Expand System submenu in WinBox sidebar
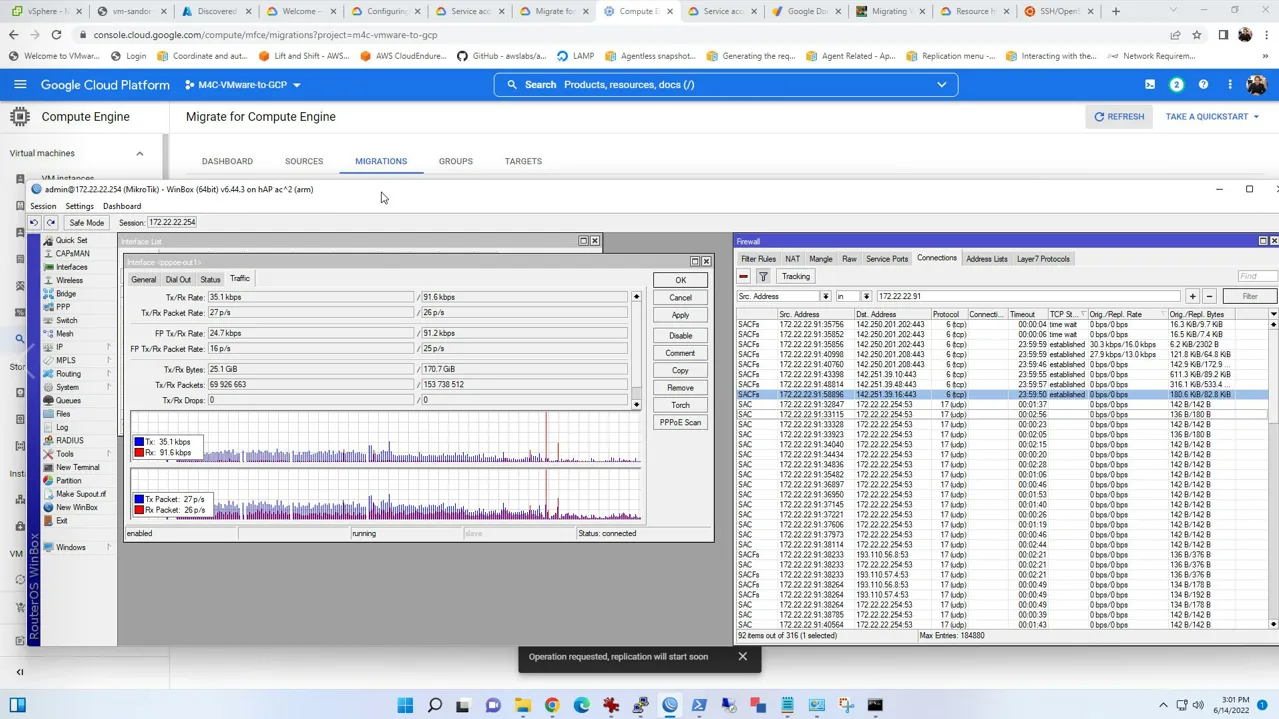Viewport: 1279px width, 719px height. click(109, 387)
